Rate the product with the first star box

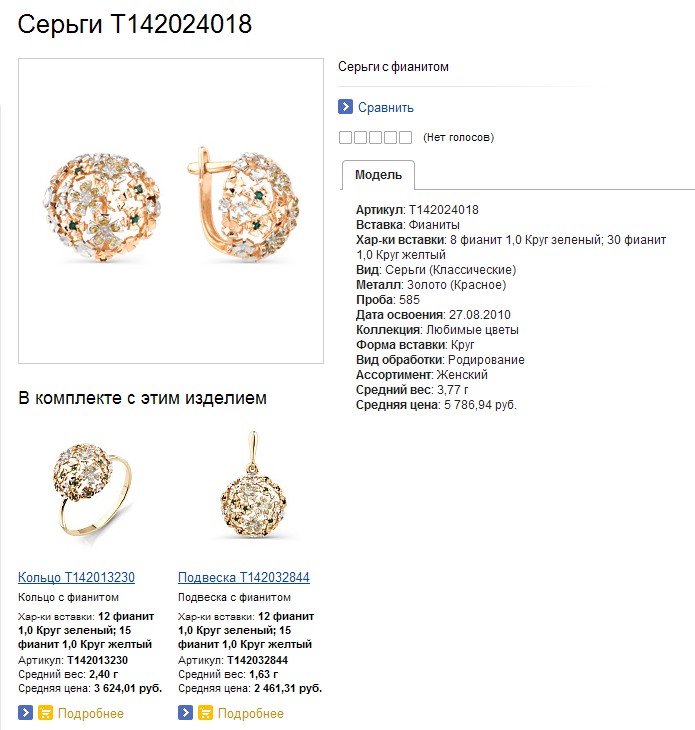[x=345, y=137]
